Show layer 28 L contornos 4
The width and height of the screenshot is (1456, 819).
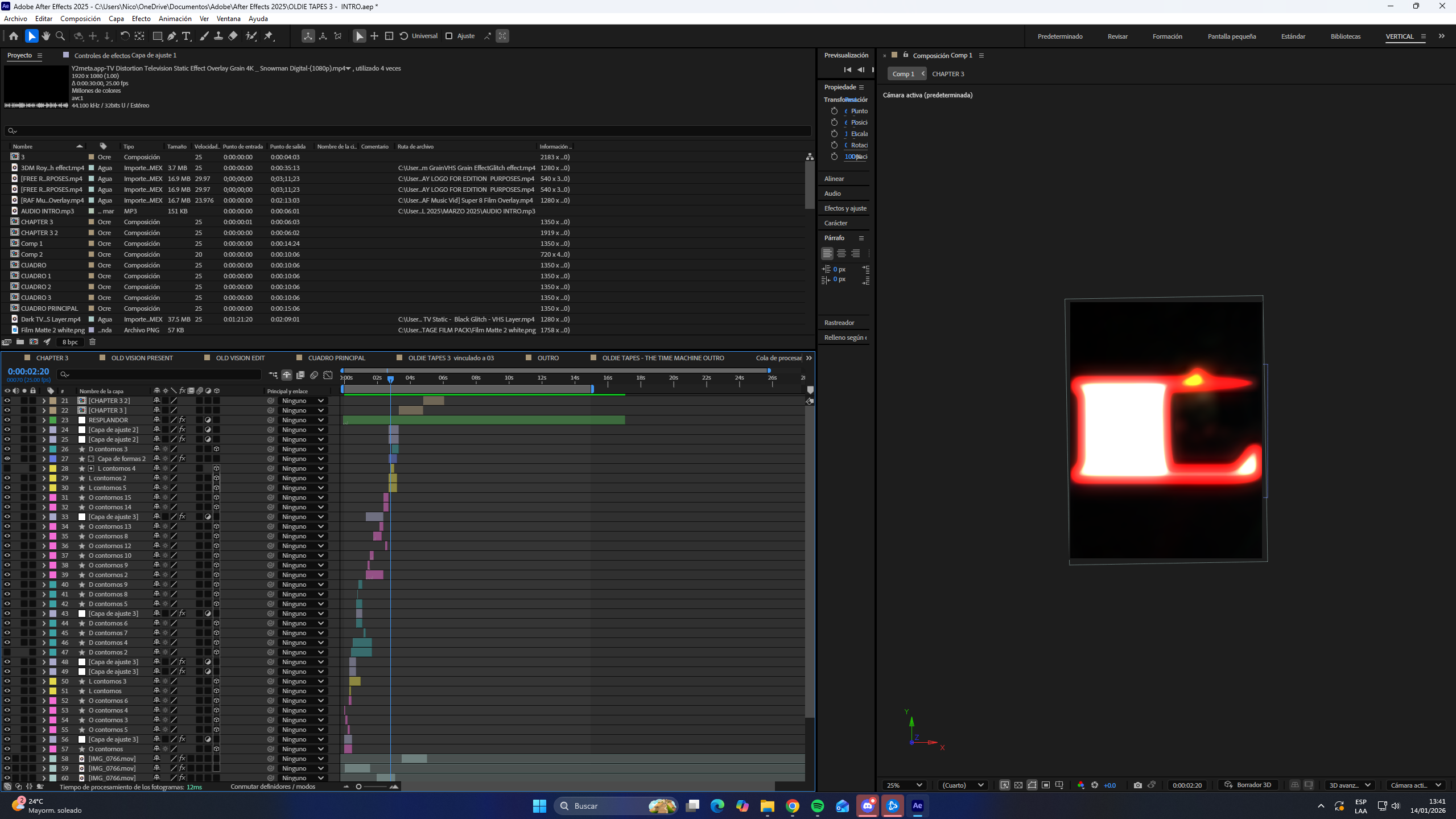7,468
